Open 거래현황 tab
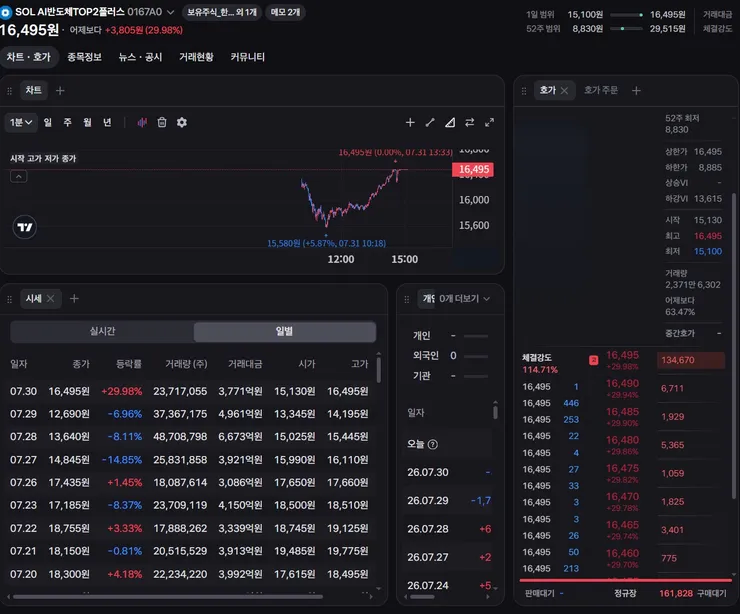 (x=196, y=57)
